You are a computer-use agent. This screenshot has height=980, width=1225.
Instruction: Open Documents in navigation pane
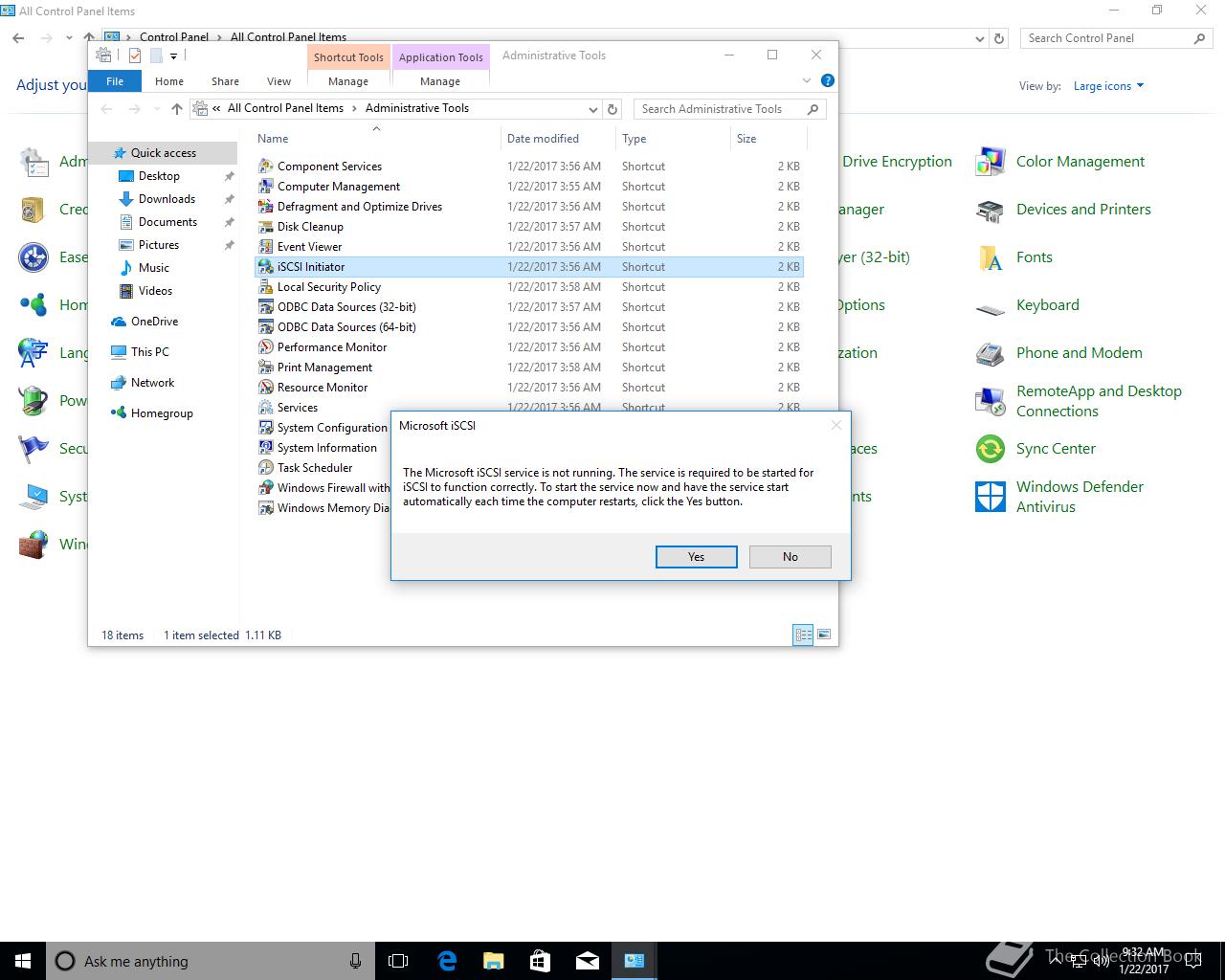point(167,222)
